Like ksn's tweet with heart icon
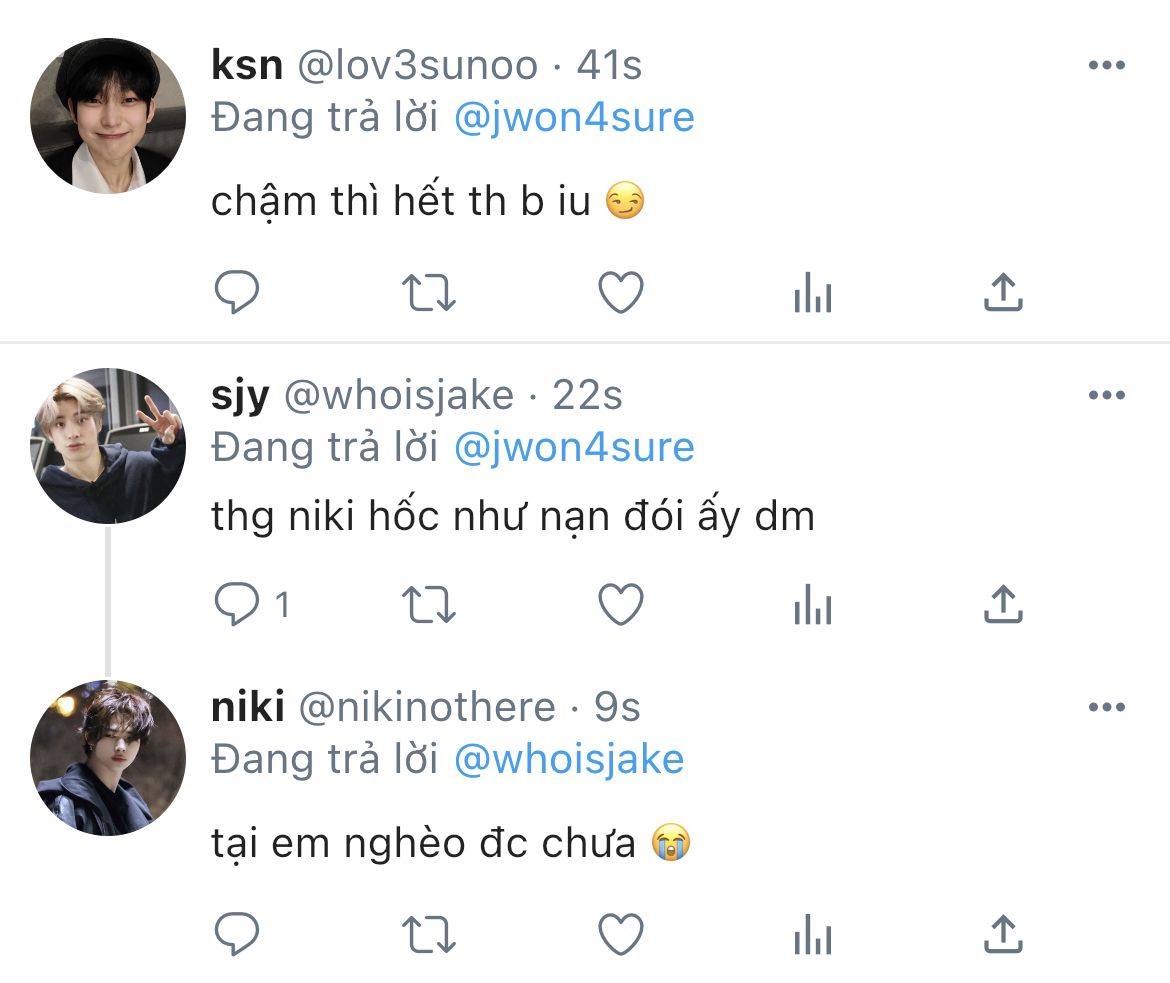1170x983 pixels. click(621, 292)
